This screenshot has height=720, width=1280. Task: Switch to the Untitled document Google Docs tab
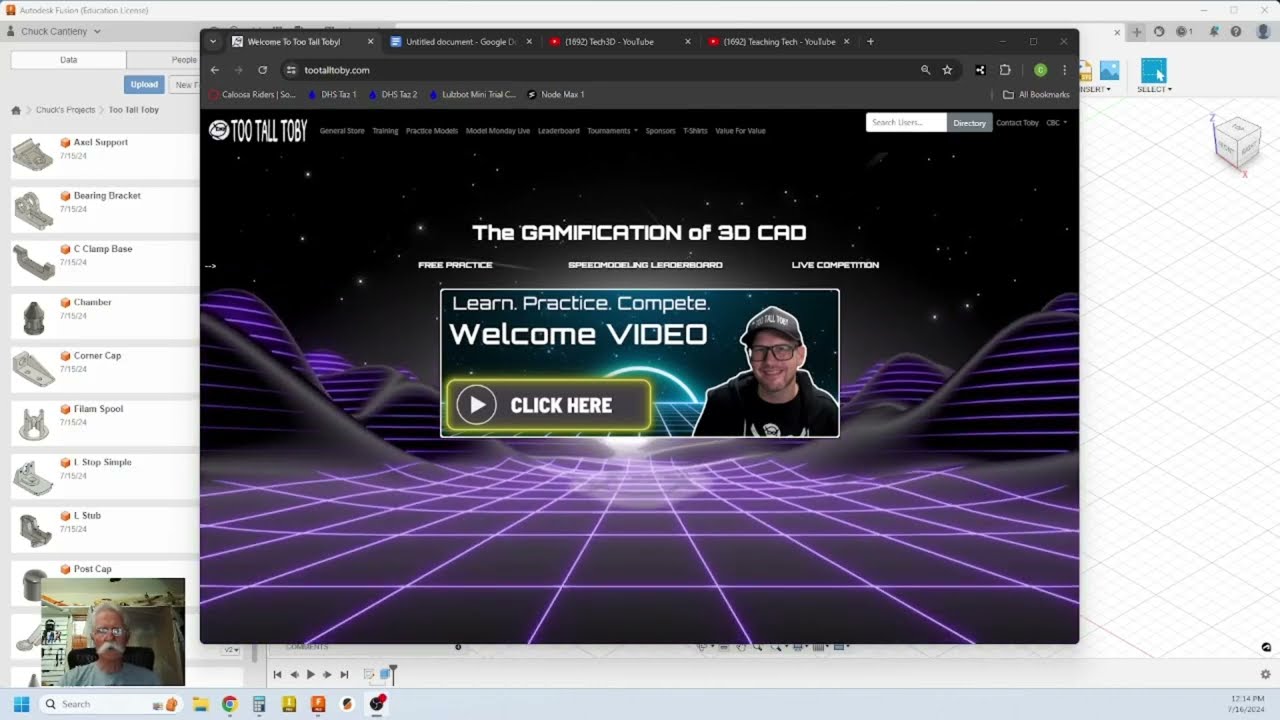[460, 42]
